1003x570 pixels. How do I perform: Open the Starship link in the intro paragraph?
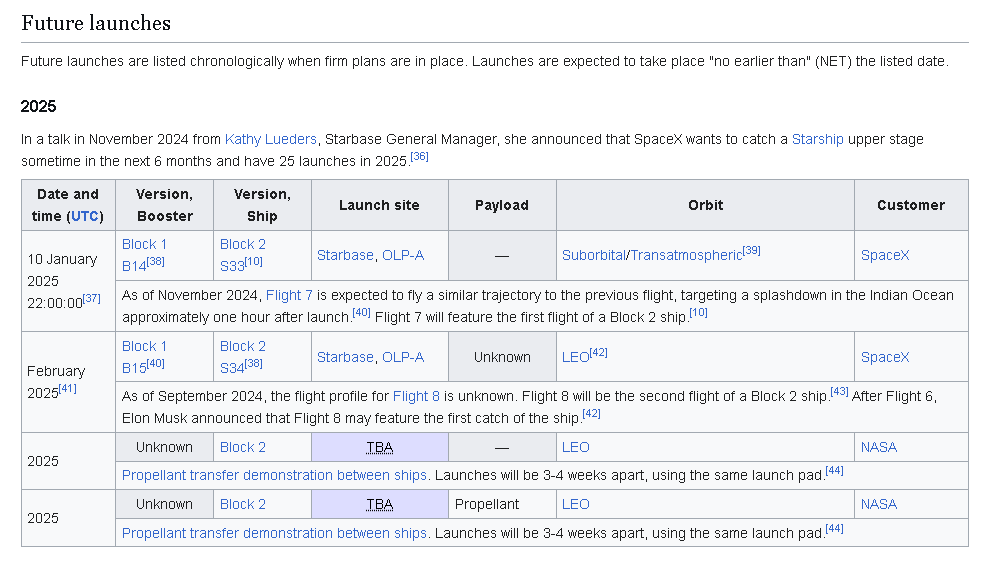tap(817, 139)
